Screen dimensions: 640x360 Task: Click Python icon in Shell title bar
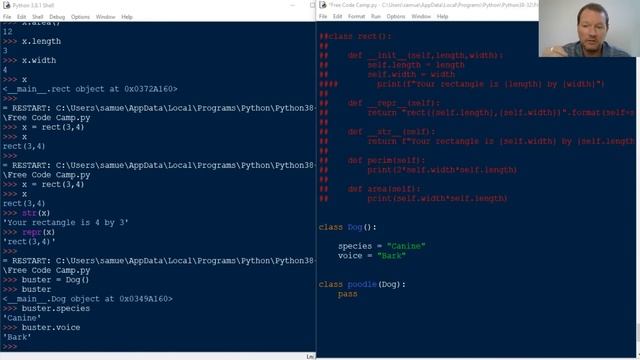(x=6, y=5)
